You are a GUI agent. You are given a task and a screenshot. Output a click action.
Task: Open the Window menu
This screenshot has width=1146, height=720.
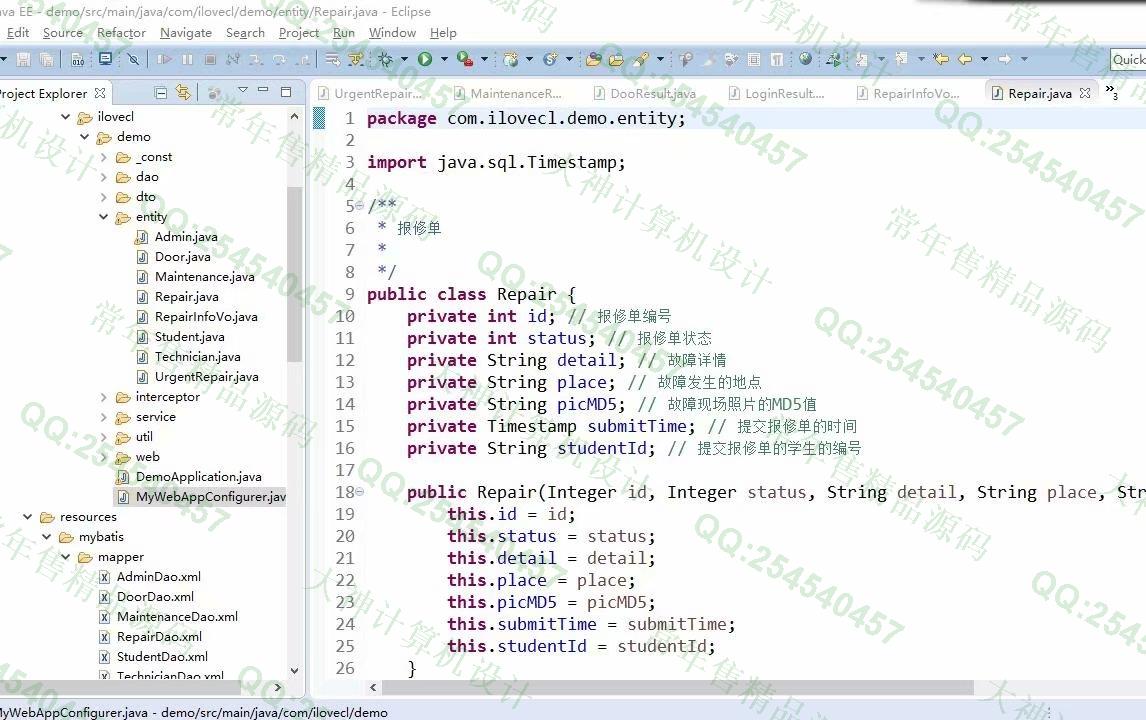[x=392, y=33]
